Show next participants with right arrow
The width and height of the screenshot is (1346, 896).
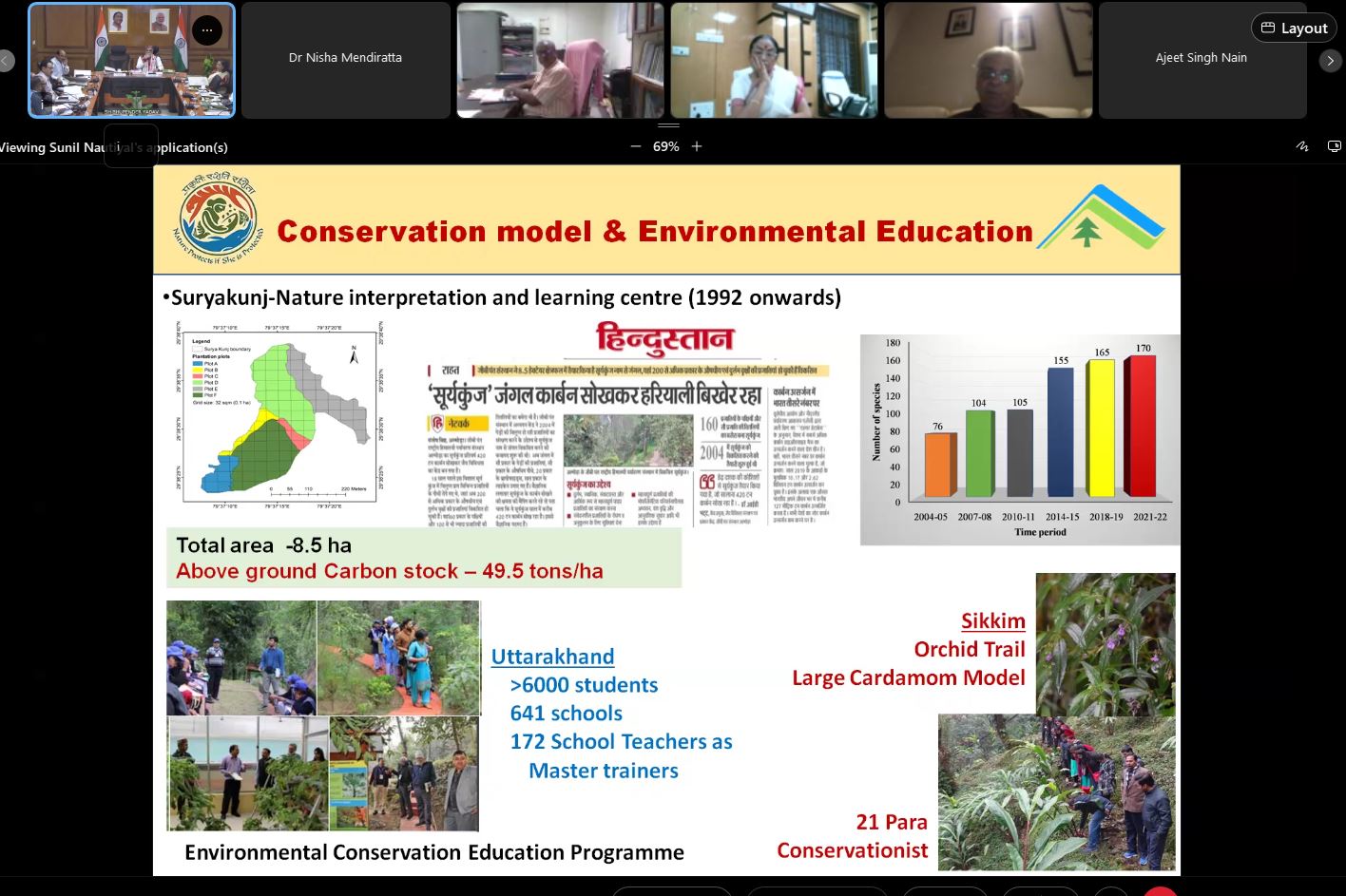coord(1330,61)
